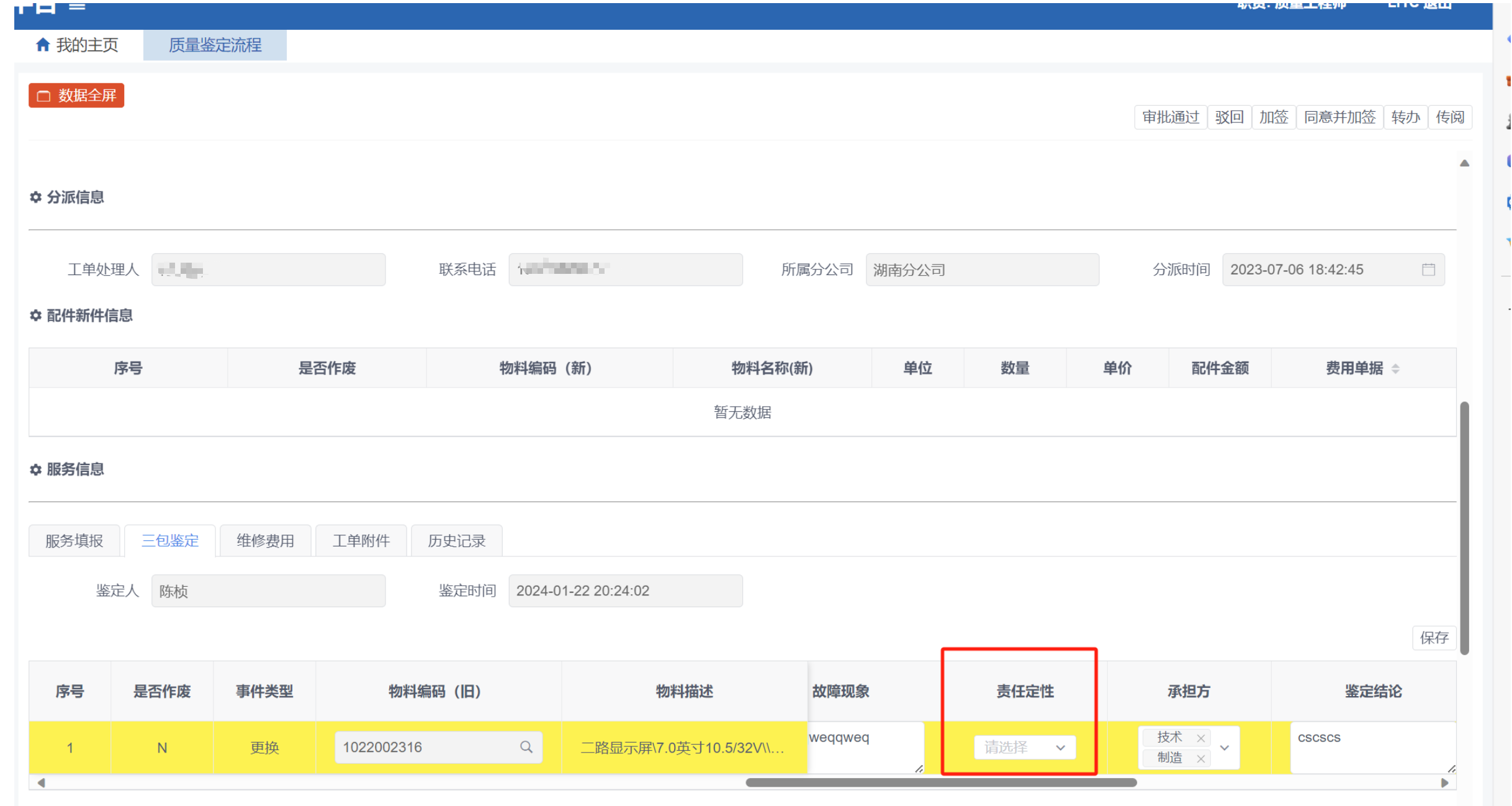This screenshot has height=806, width=1512.
Task: Click 物料编码 input with 1022002316
Action: pos(439,747)
